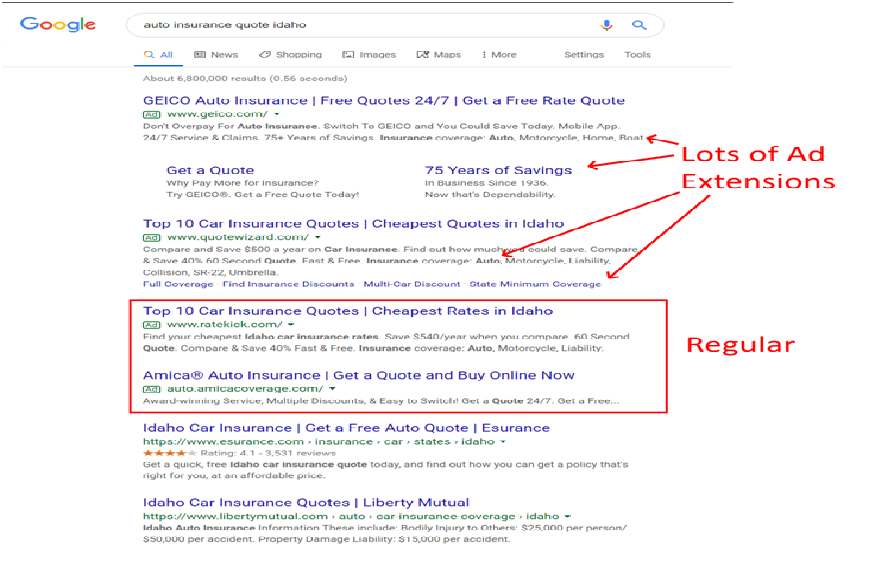
Task: Click the blue search magnifier icon
Action: 639,25
